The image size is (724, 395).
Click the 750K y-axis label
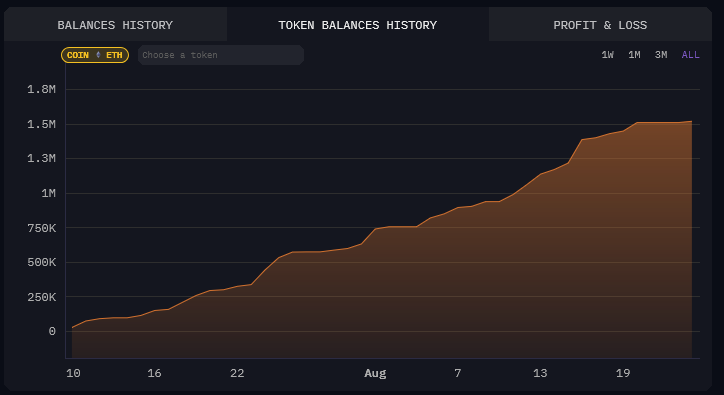(x=41, y=228)
